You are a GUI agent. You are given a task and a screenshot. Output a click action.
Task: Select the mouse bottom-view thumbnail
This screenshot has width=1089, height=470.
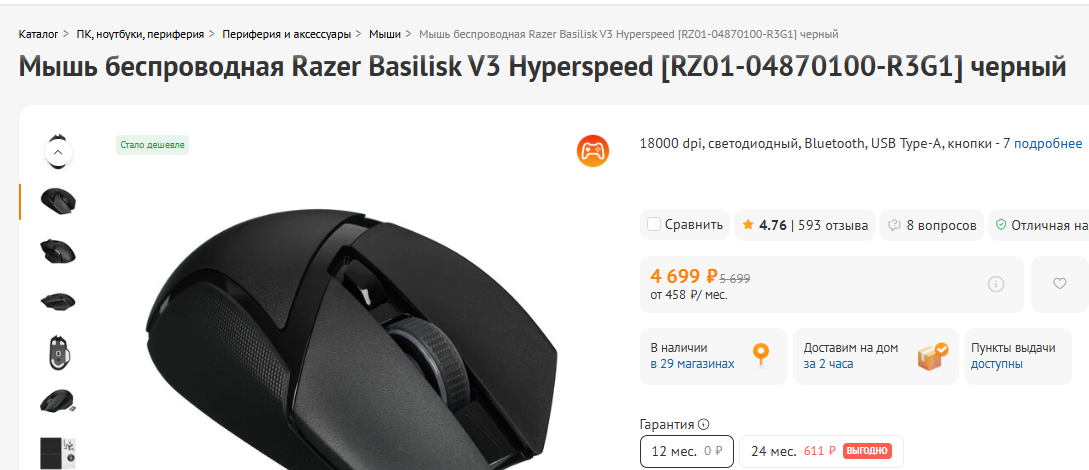(x=58, y=351)
